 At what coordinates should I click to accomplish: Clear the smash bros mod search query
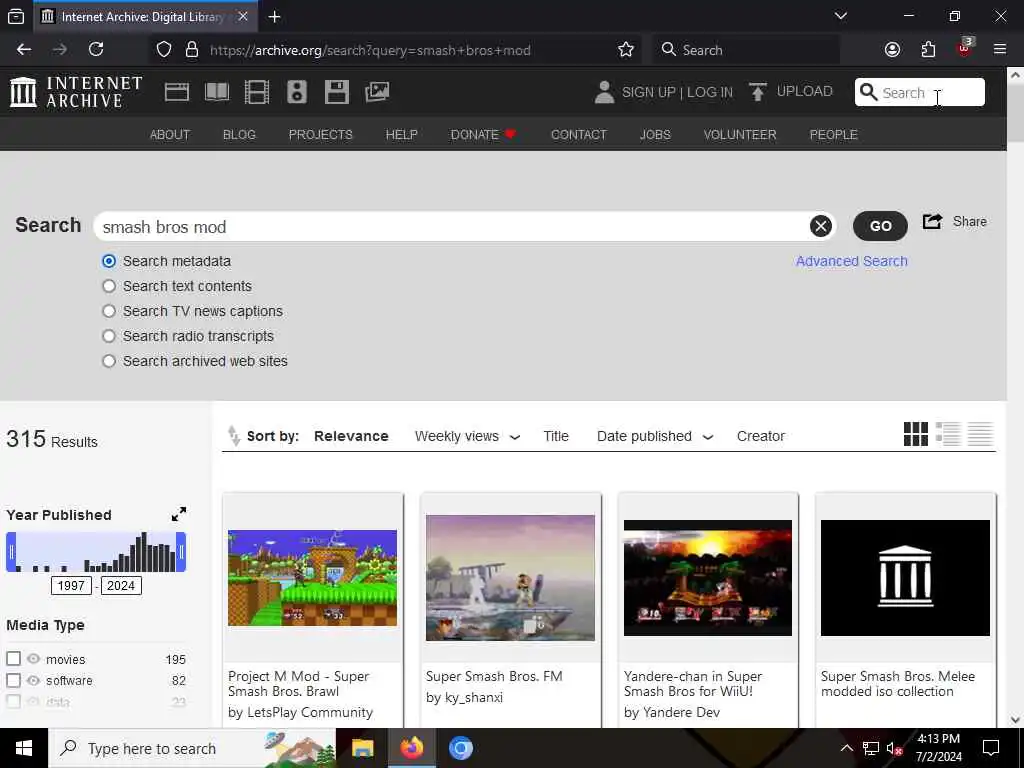coord(821,226)
